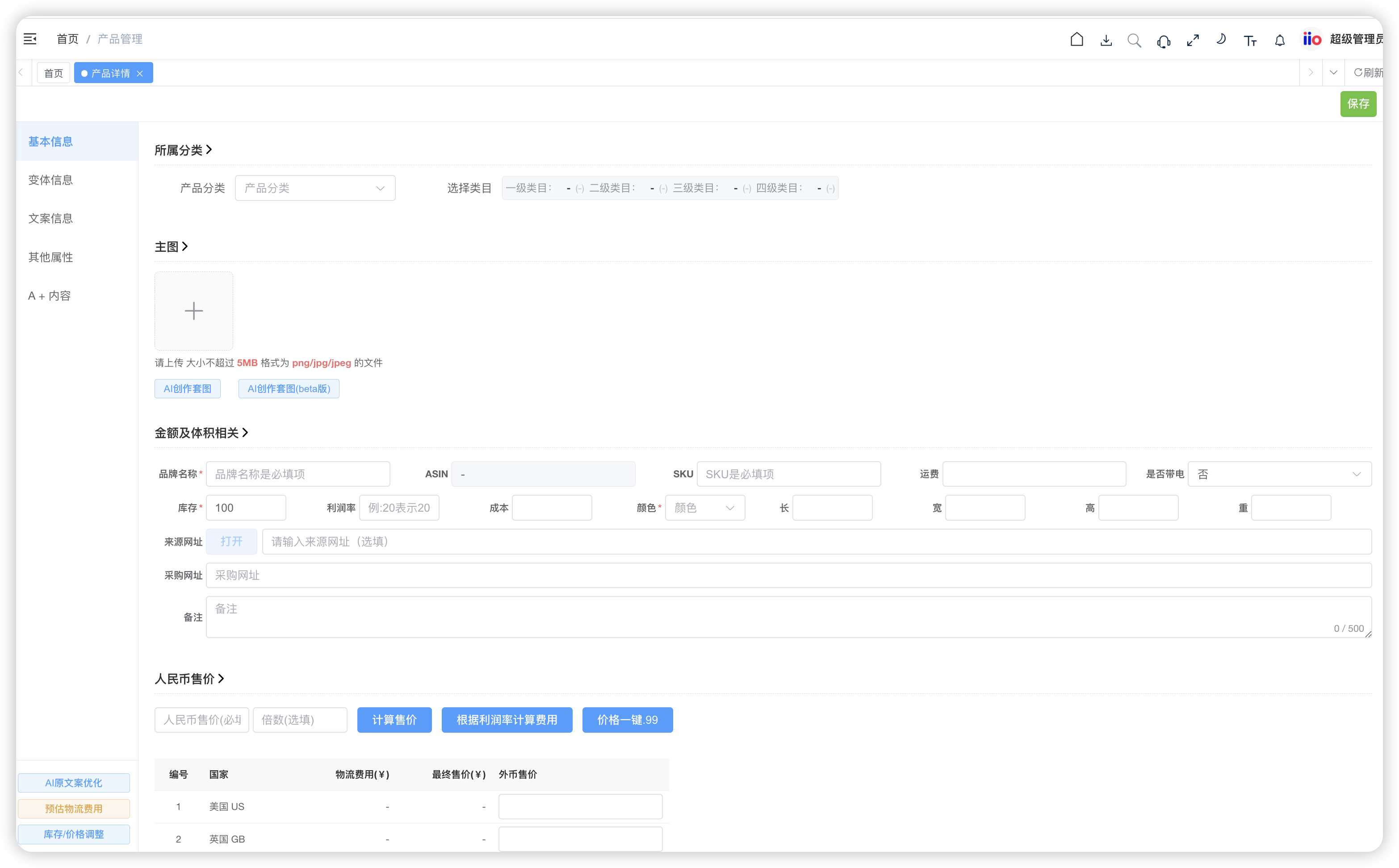Viewport: 1399px width, 868px height.
Task: Click the 刷新 refresh button
Action: [x=1369, y=72]
